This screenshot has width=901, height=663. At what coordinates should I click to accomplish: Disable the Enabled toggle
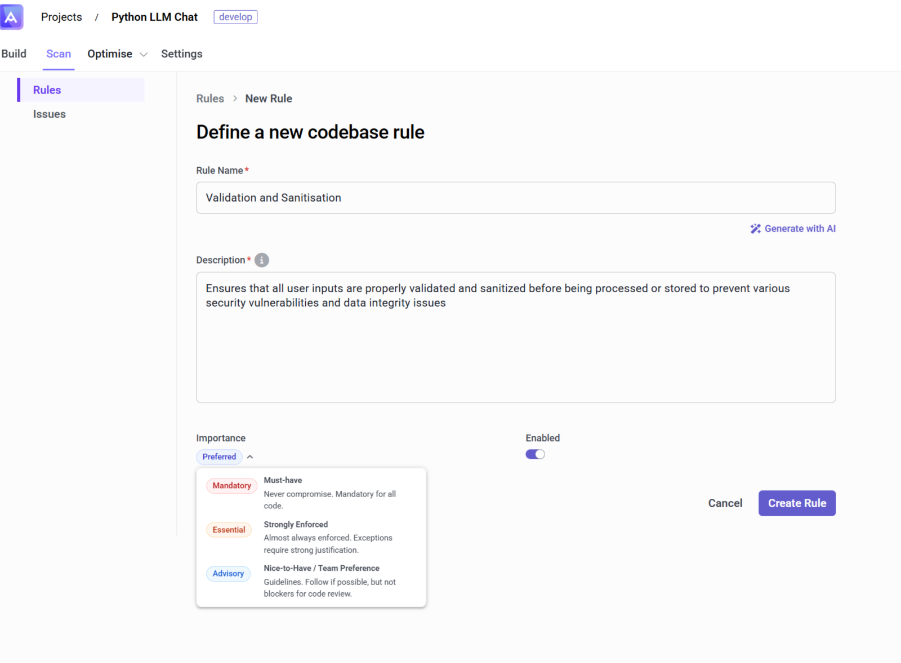pyautogui.click(x=535, y=454)
